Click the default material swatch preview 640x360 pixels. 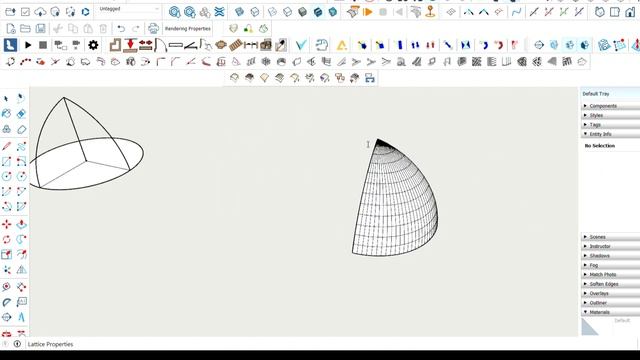point(590,327)
